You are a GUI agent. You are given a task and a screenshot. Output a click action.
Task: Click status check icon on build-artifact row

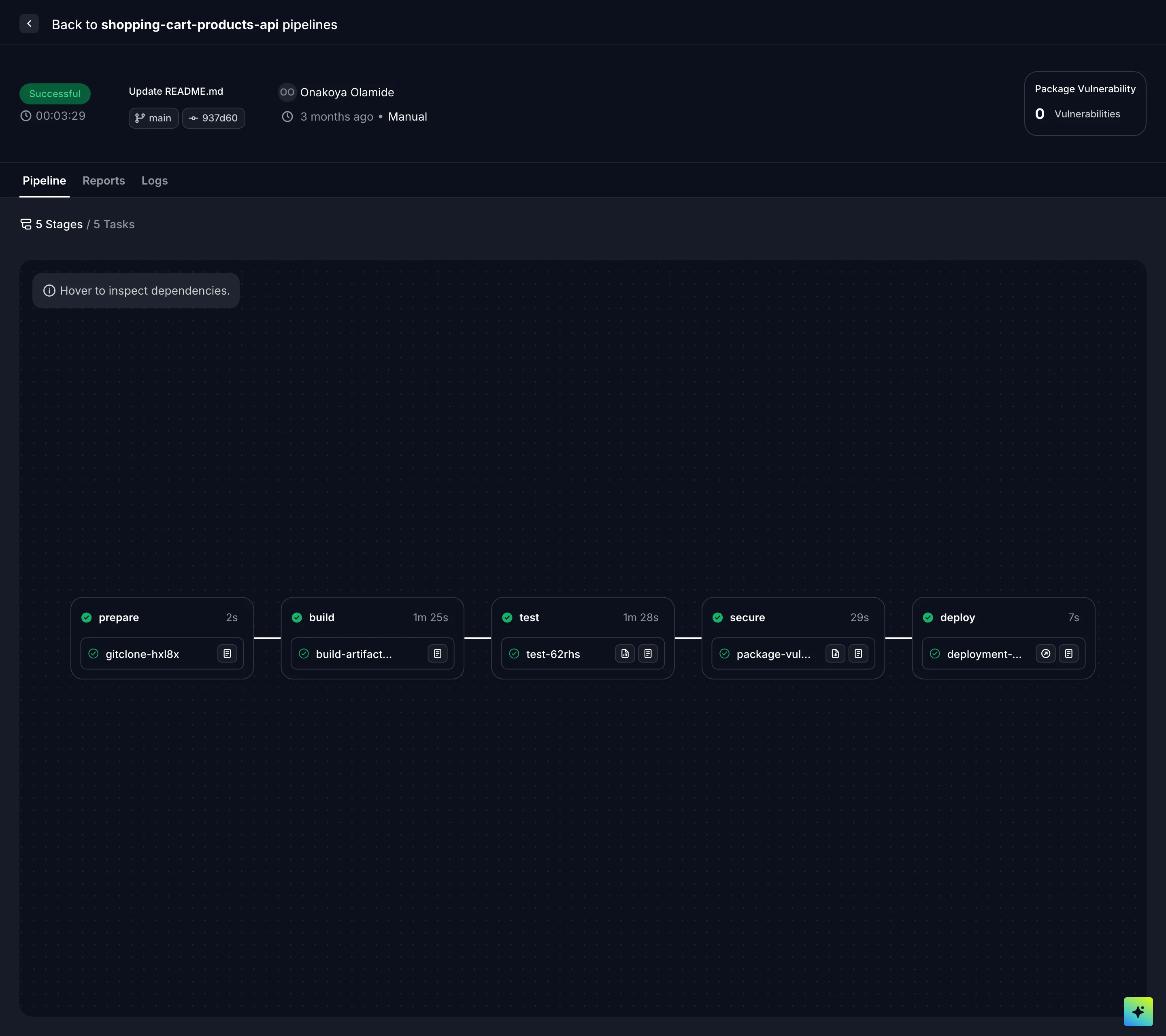pyautogui.click(x=304, y=654)
